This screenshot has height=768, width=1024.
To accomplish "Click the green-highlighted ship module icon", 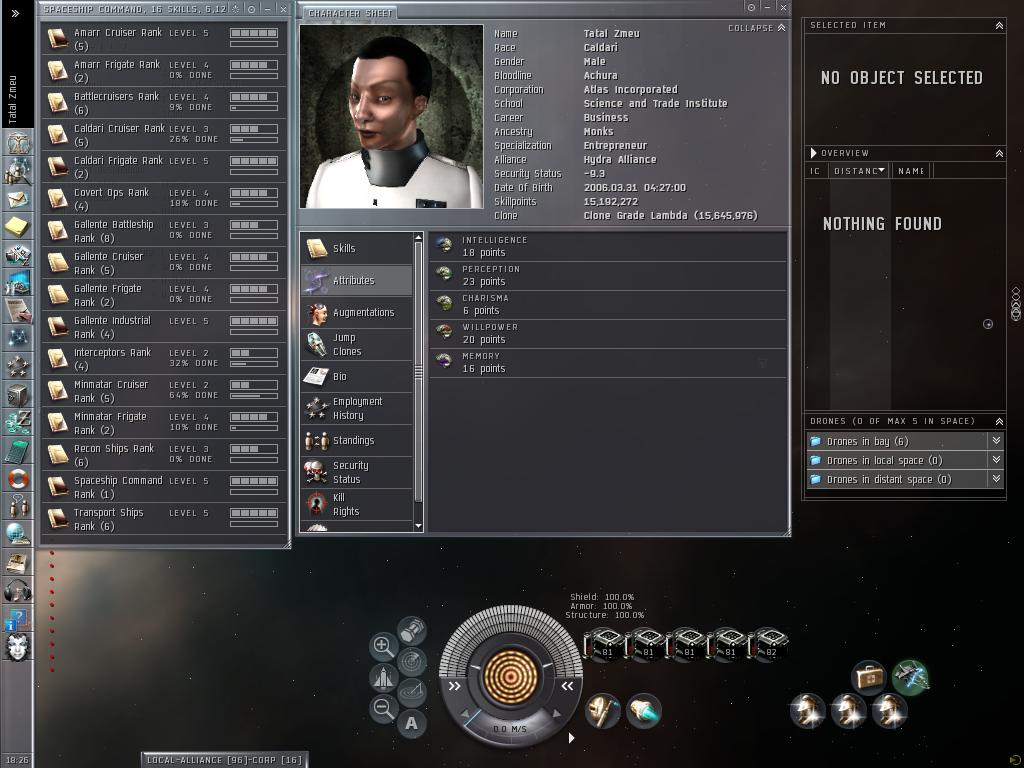I will click(910, 676).
